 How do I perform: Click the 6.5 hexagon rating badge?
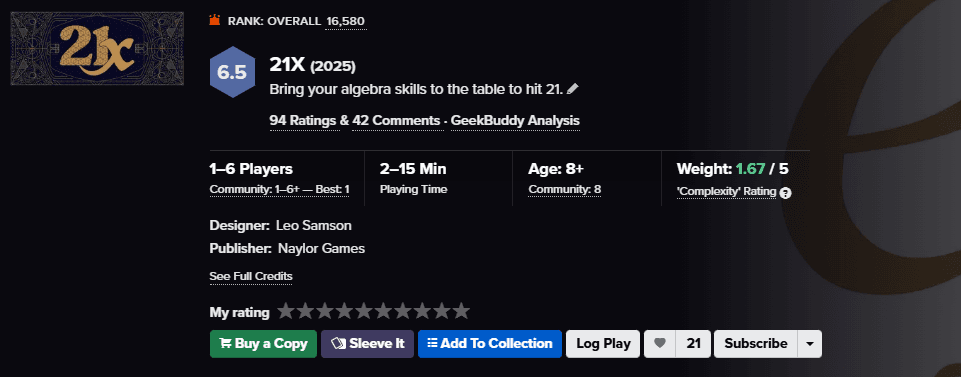click(232, 72)
